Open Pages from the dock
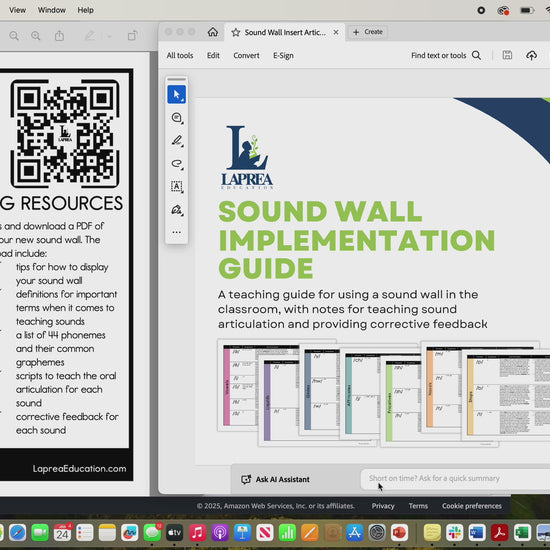 (x=310, y=533)
